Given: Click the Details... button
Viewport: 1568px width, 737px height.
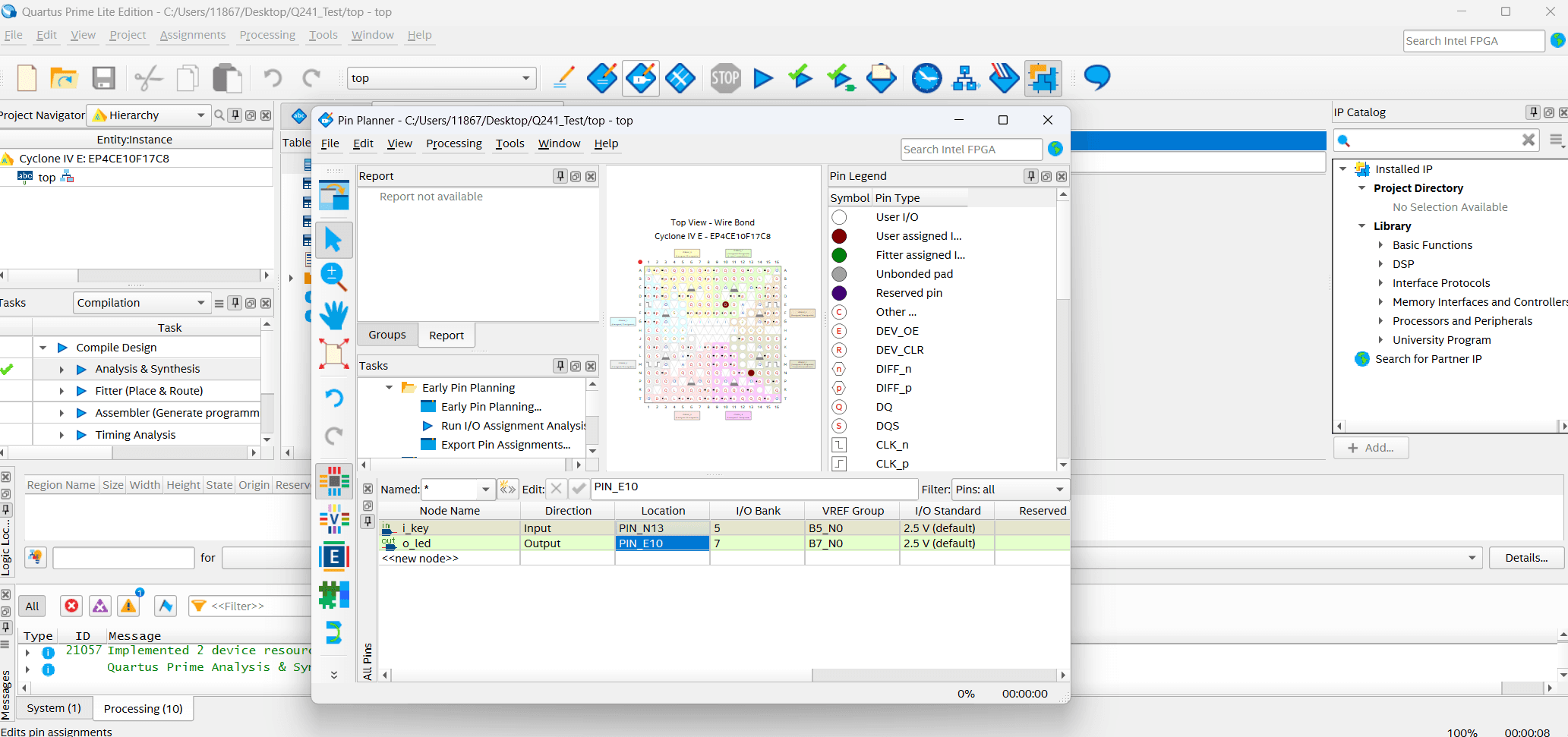Looking at the screenshot, I should (1525, 558).
